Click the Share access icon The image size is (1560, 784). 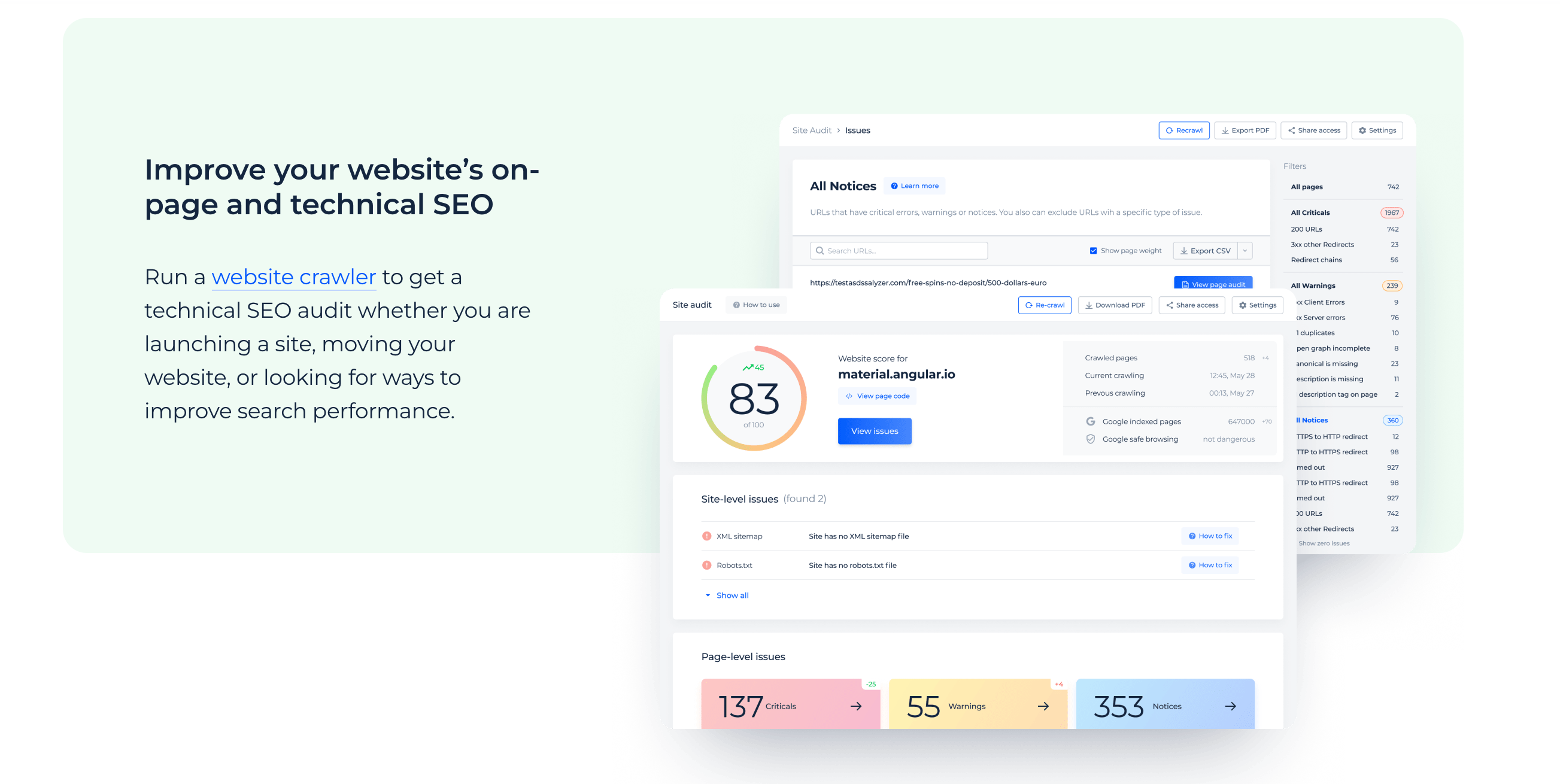click(1291, 130)
